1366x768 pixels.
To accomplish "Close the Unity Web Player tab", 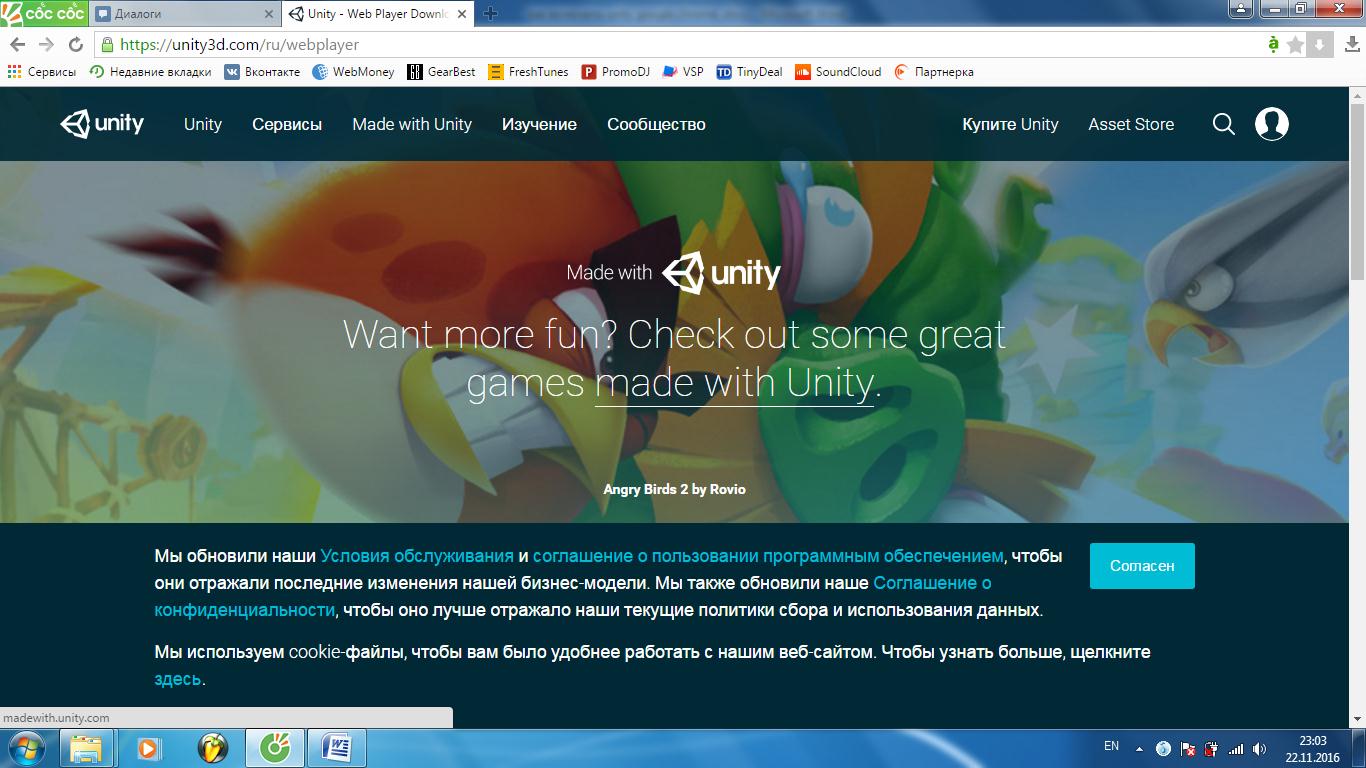I will [x=463, y=14].
